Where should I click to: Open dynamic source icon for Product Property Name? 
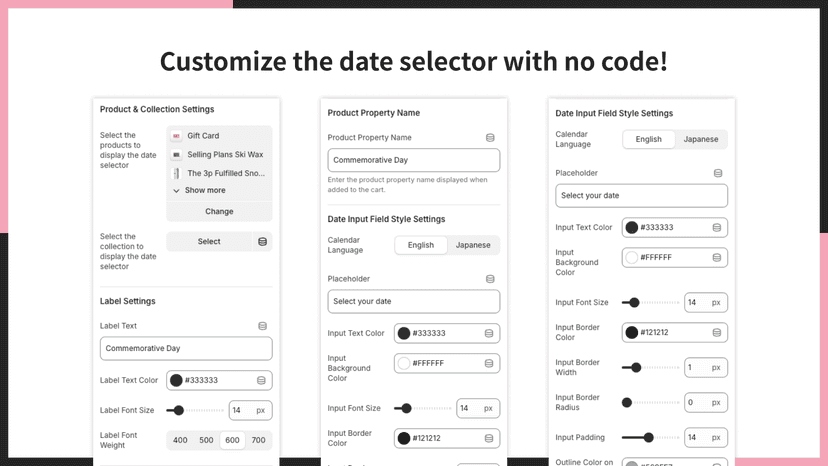tap(490, 138)
